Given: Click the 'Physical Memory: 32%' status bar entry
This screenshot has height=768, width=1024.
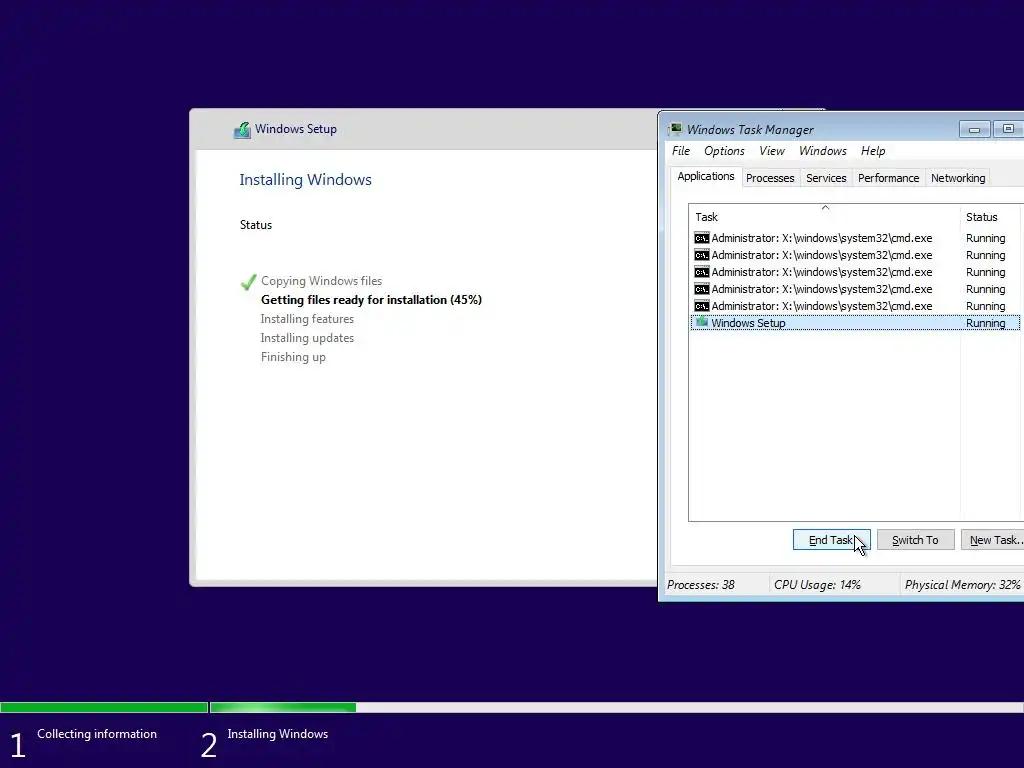Looking at the screenshot, I should (962, 584).
